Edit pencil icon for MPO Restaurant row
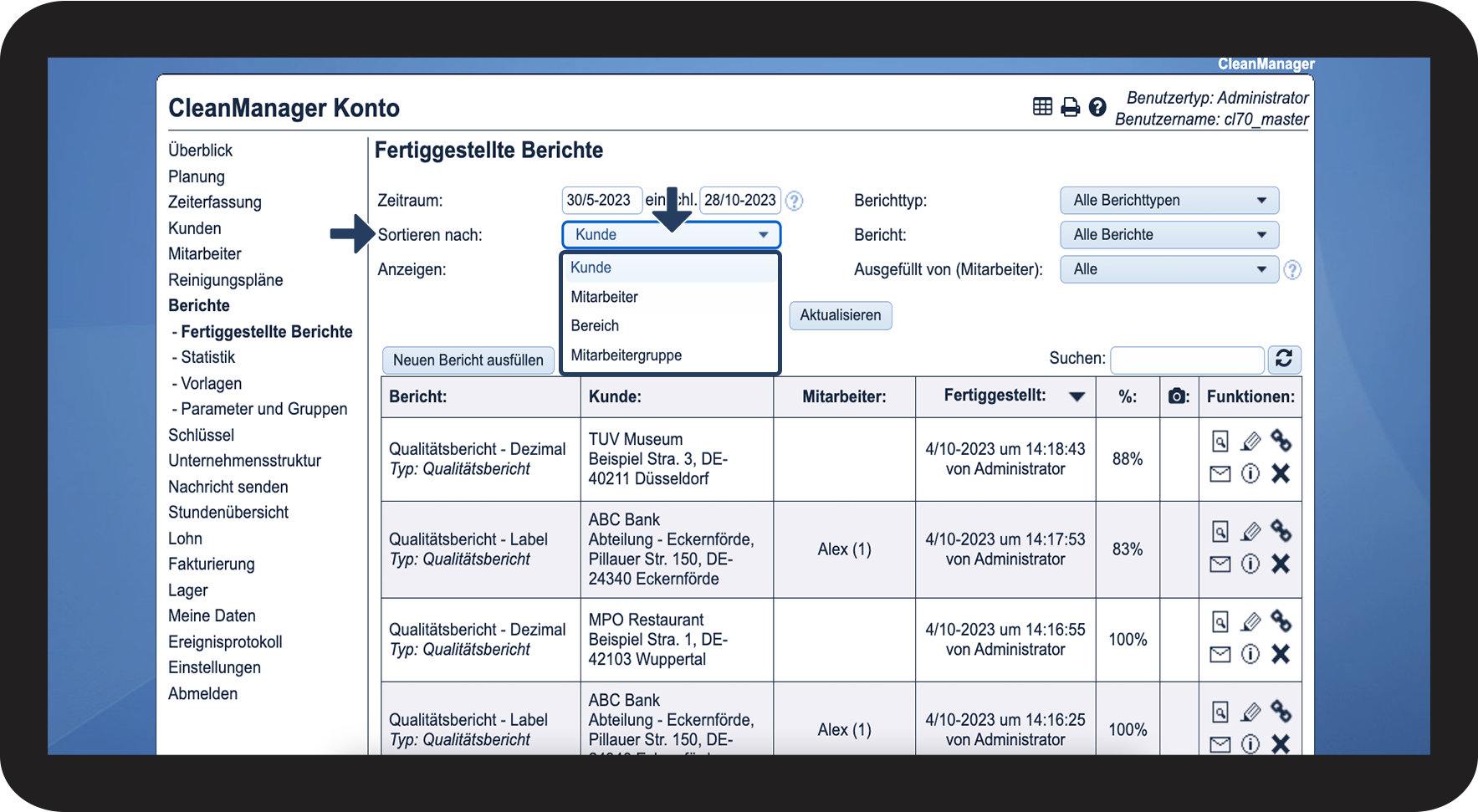 (x=1250, y=621)
